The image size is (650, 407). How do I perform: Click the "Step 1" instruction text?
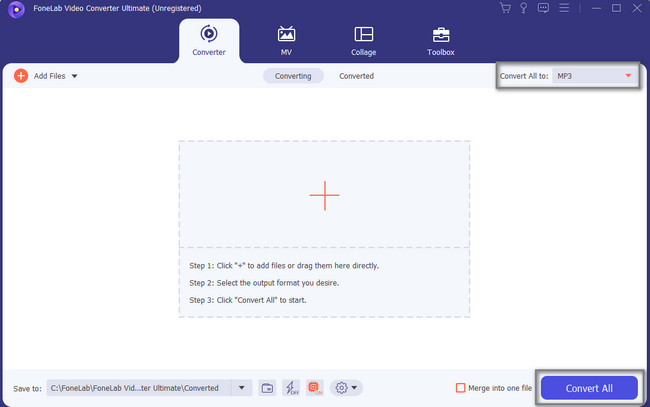pyautogui.click(x=284, y=266)
